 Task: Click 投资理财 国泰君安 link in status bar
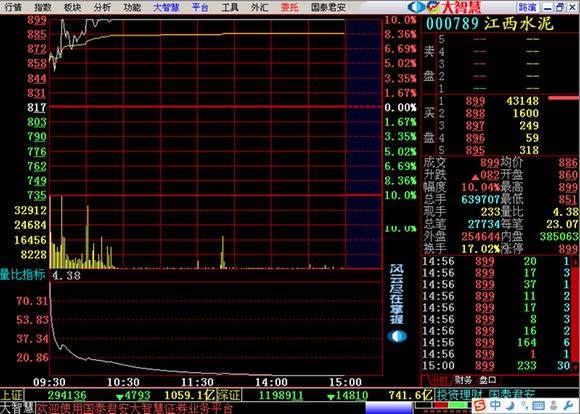point(486,394)
